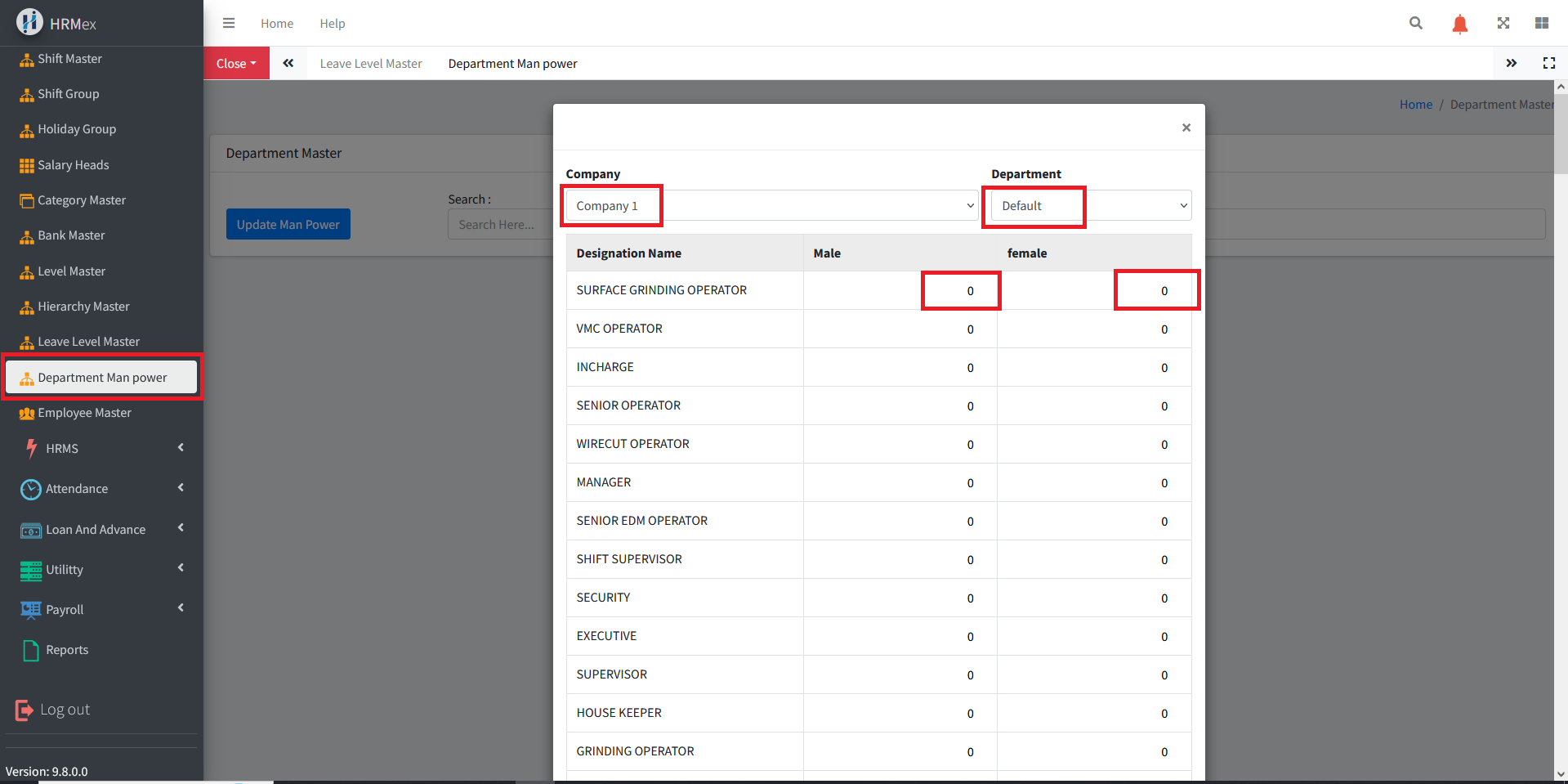Click the tab bar fullscreen icon
The width and height of the screenshot is (1568, 784).
tap(1548, 63)
